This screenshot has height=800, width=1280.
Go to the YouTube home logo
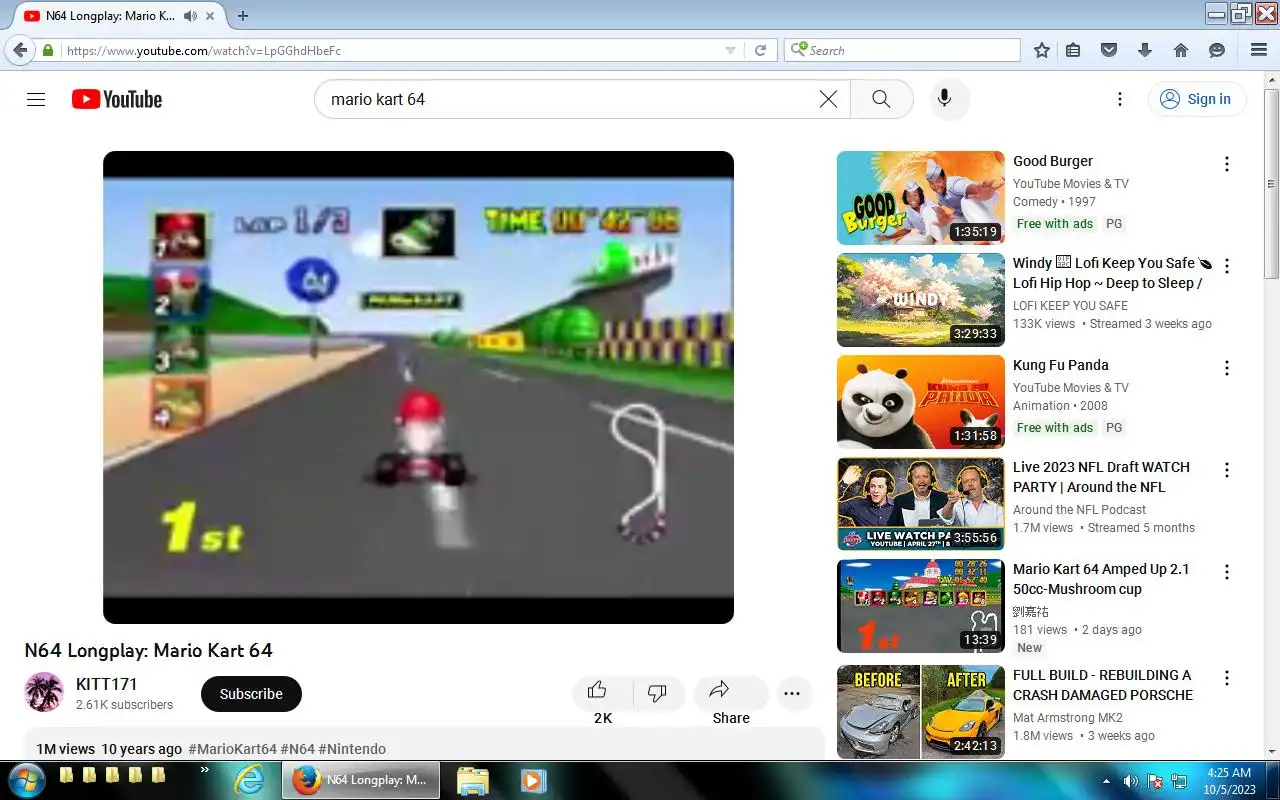click(x=117, y=99)
